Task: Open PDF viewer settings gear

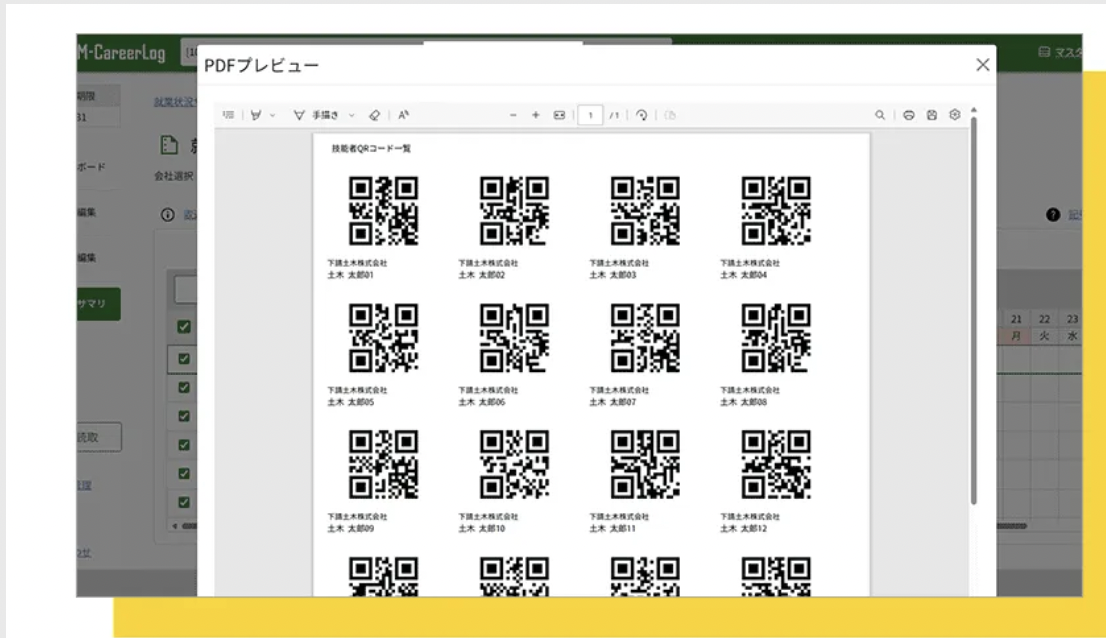Action: tap(954, 114)
